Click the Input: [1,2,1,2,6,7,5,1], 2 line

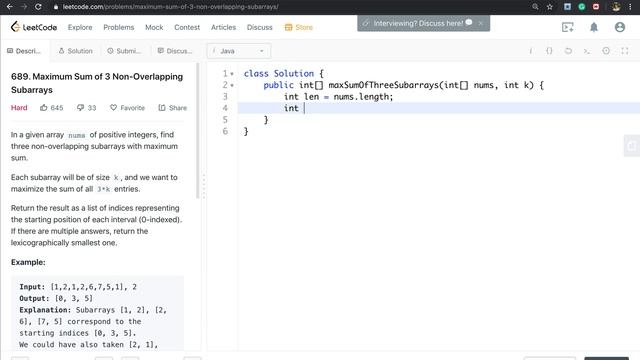point(78,287)
